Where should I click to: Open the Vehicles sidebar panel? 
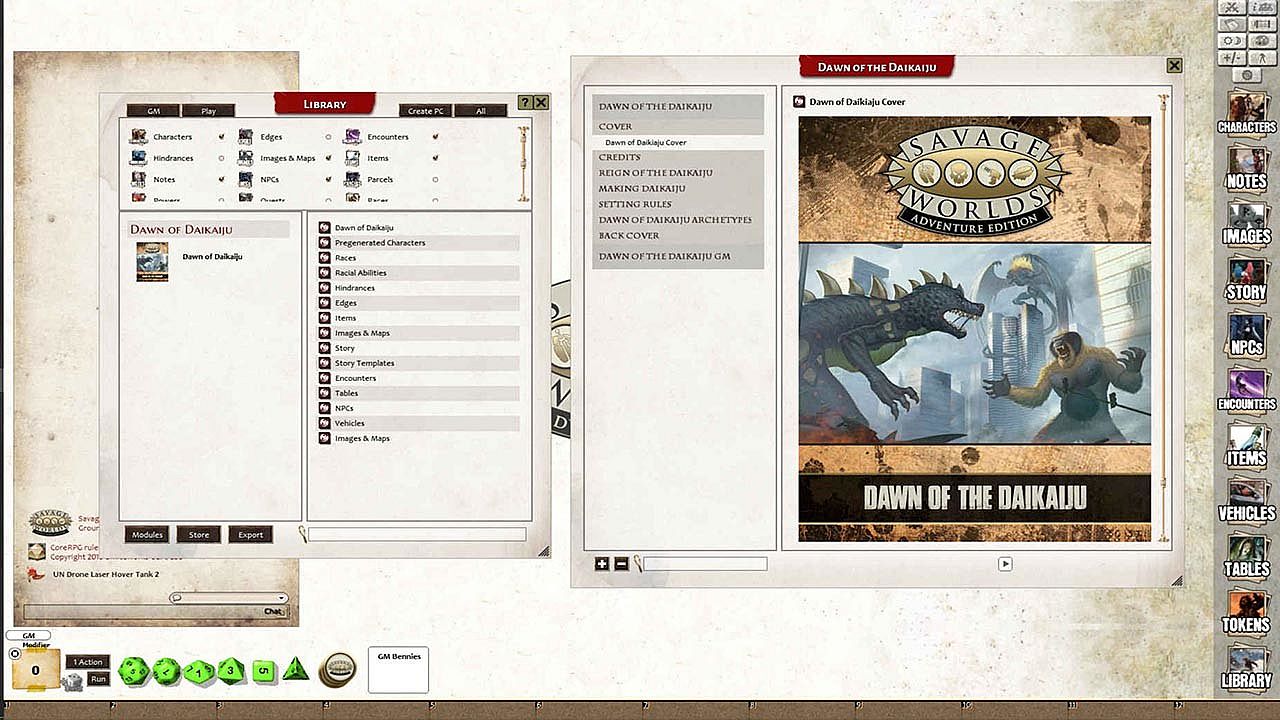(x=1246, y=501)
